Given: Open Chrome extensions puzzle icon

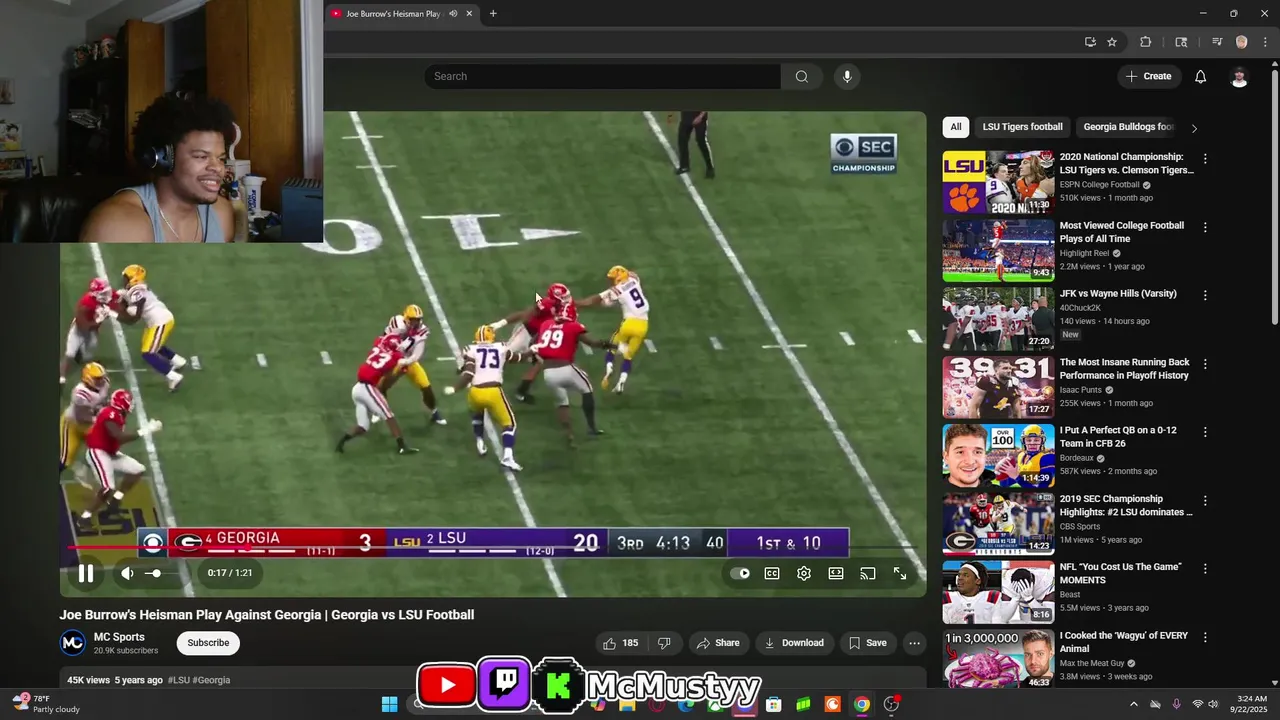Looking at the screenshot, I should click(1146, 42).
